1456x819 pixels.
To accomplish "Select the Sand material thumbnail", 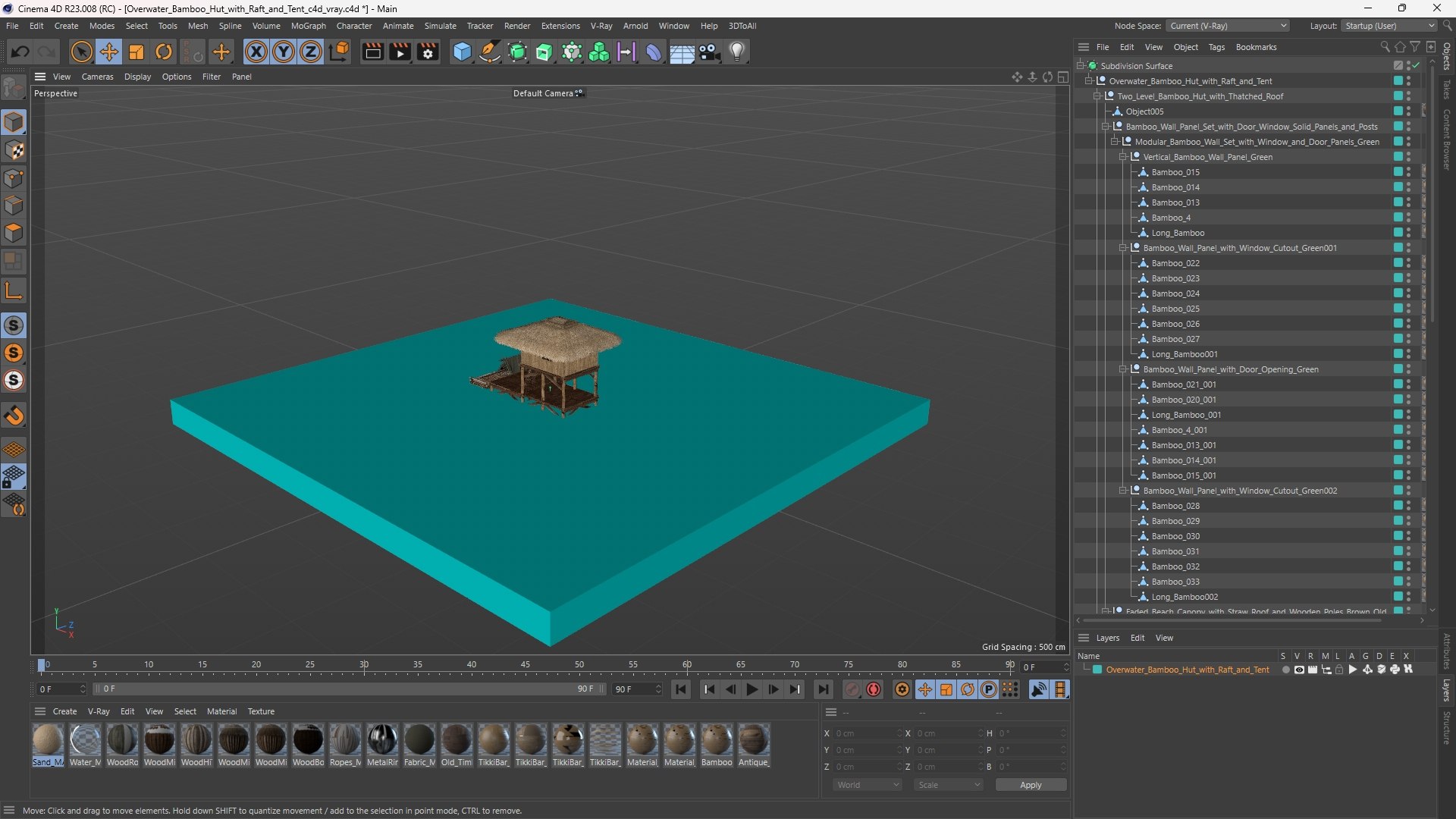I will 48,745.
